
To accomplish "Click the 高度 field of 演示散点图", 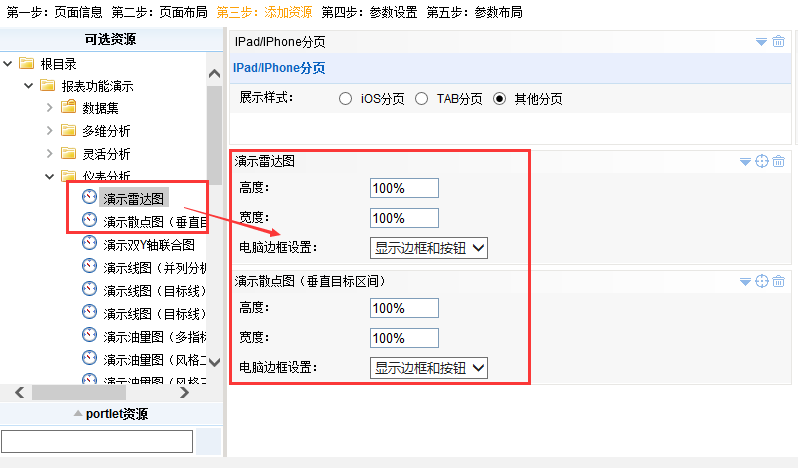I will (404, 308).
